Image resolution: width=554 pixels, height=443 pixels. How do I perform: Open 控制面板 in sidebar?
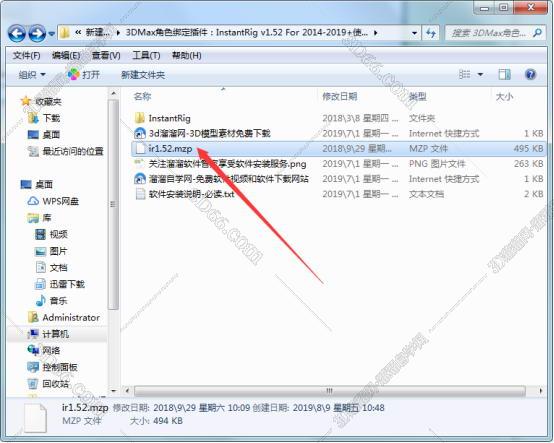pyautogui.click(x=52, y=367)
